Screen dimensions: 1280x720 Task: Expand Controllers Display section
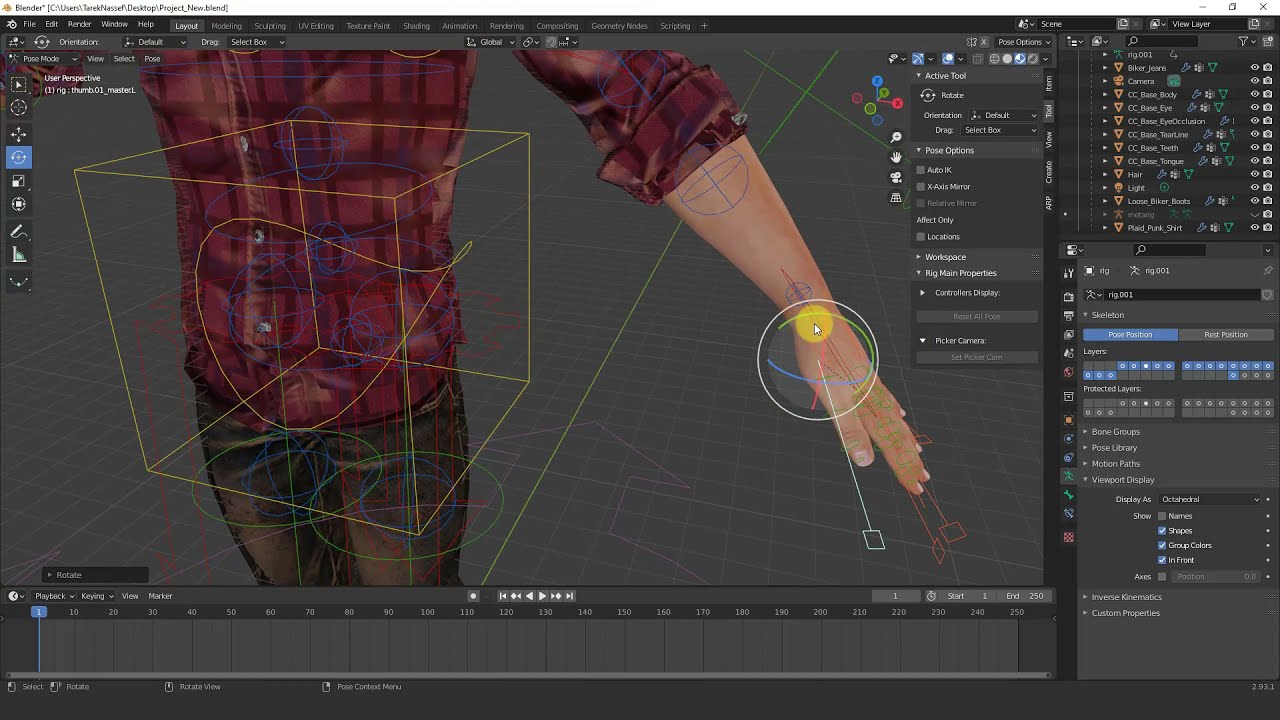pos(923,293)
